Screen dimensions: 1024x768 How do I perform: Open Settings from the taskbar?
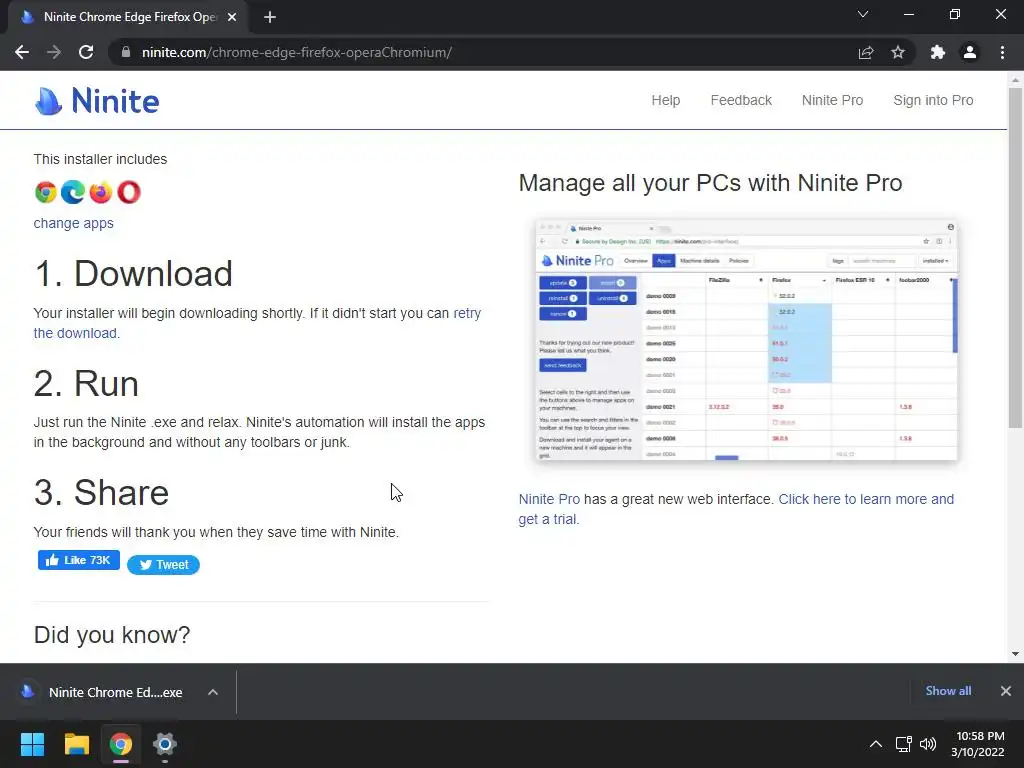coord(165,744)
